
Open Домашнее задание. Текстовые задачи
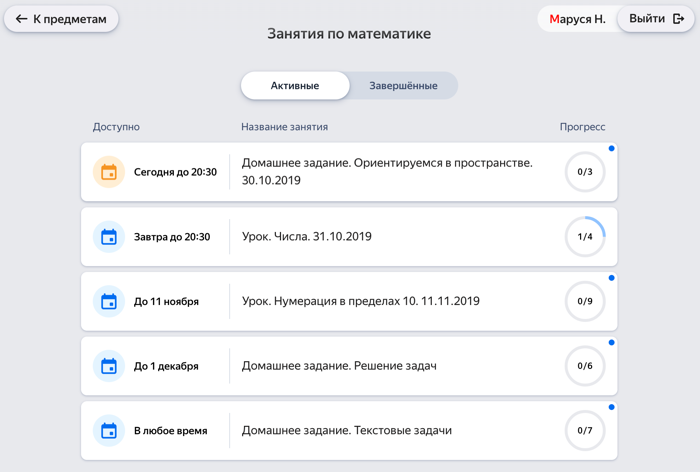pyautogui.click(x=347, y=430)
